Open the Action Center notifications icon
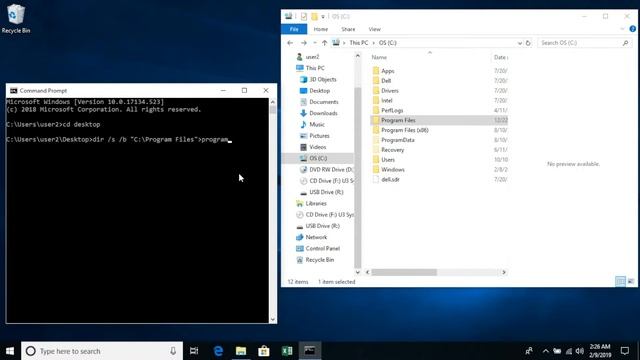This screenshot has height=360, width=640. [x=625, y=351]
